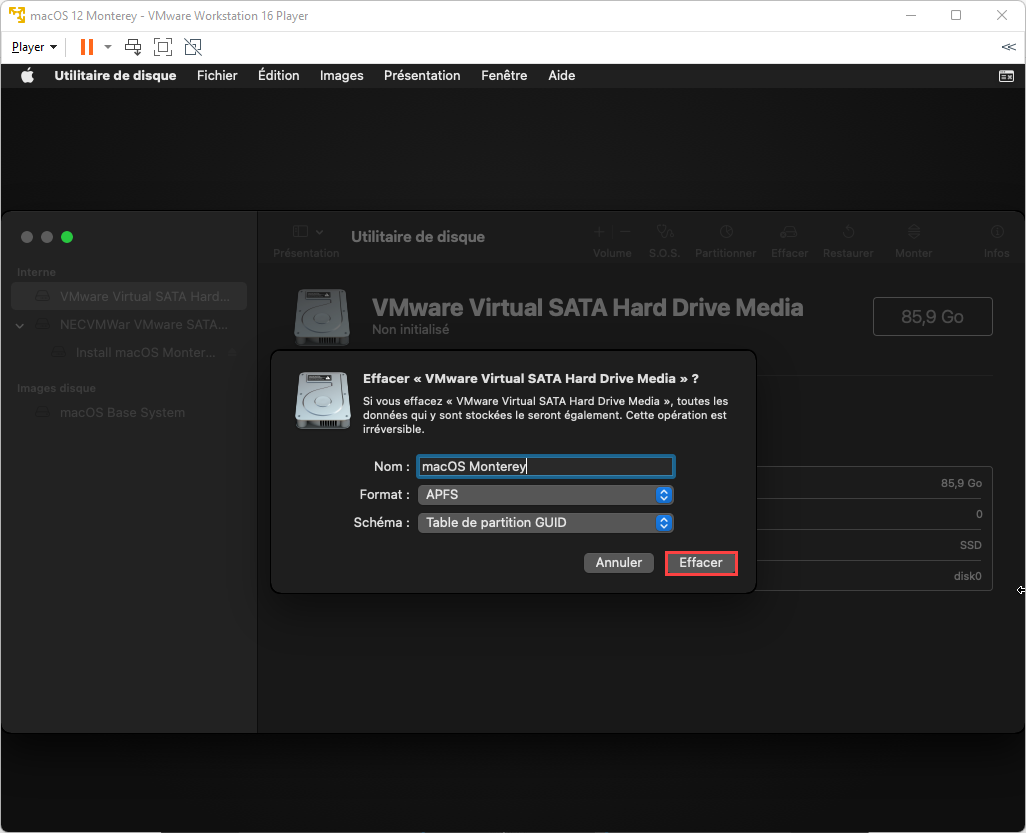Click the S.O.S. first aid icon
Image resolution: width=1026 pixels, height=833 pixels.
tap(664, 232)
